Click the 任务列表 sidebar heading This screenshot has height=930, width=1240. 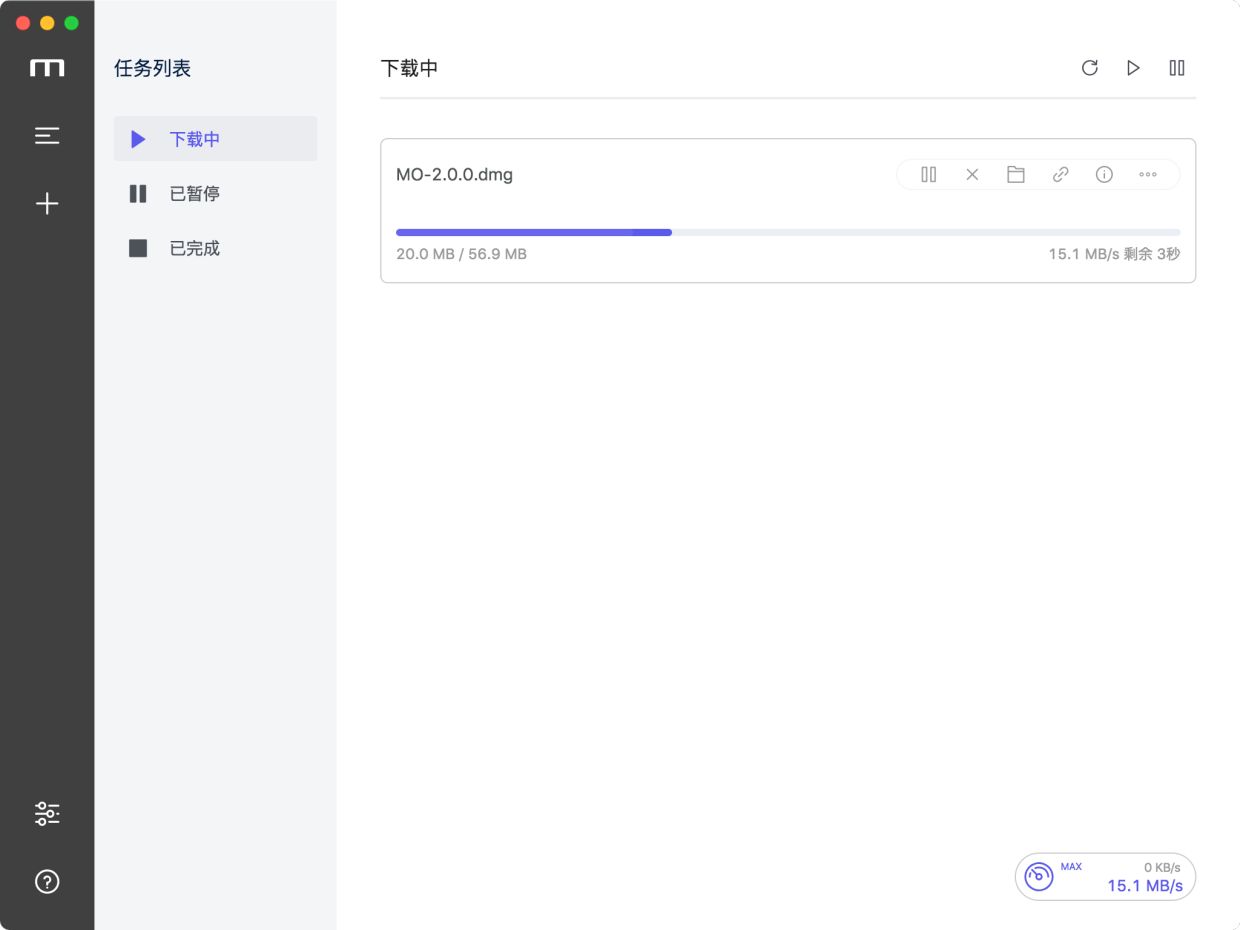(x=153, y=68)
